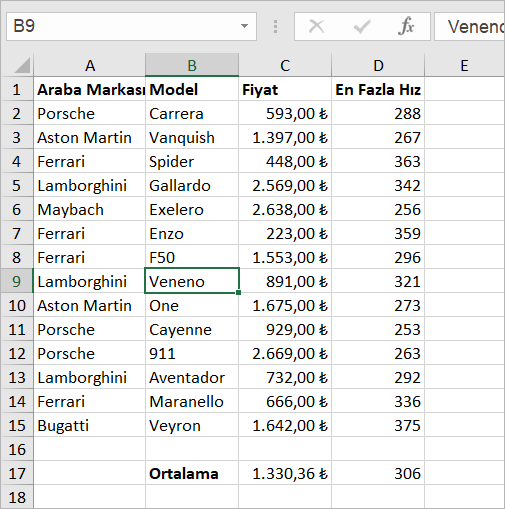Expand the Name Box dropdown arrow

click(244, 26)
